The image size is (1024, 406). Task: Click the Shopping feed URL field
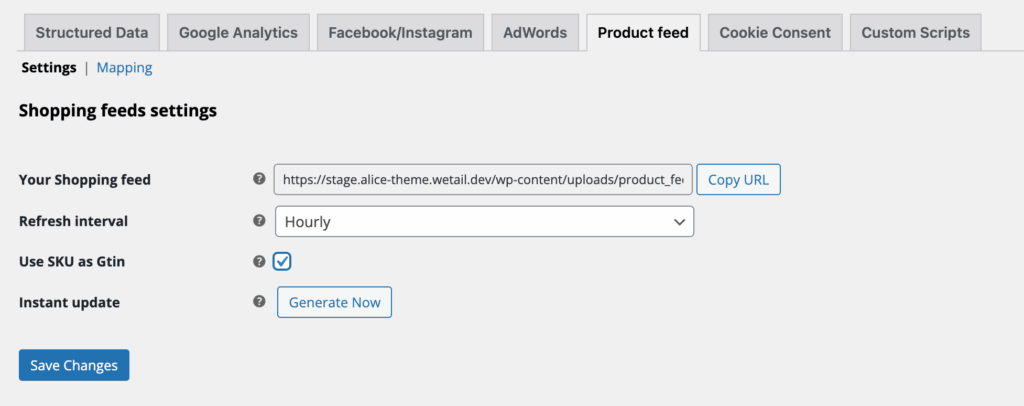pyautogui.click(x=483, y=180)
